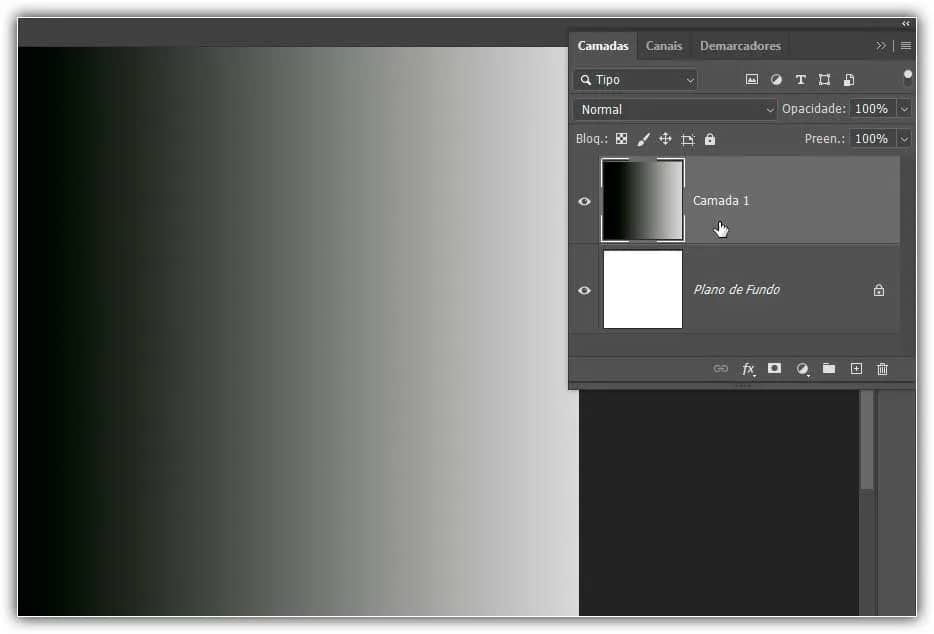Filter layers by adjustment layer icon
The image size is (934, 634).
pyautogui.click(x=776, y=79)
